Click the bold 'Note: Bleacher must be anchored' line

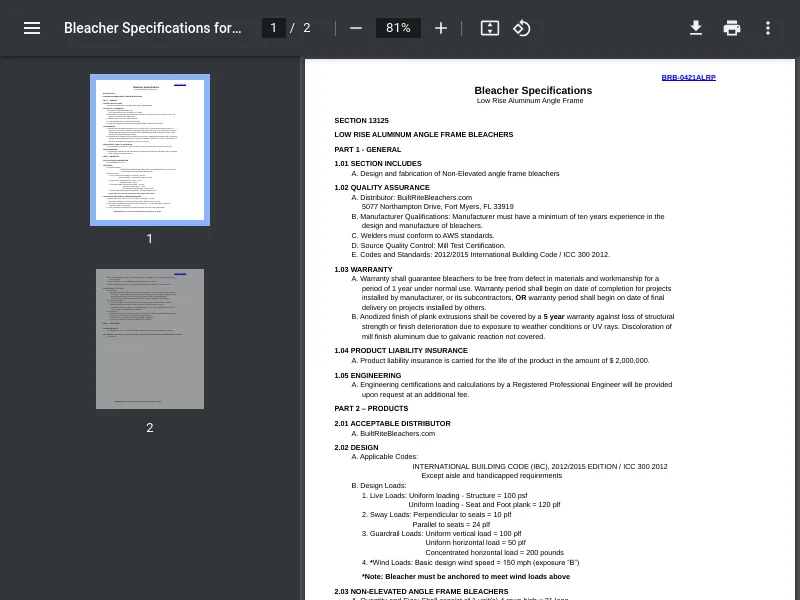[x=466, y=577]
